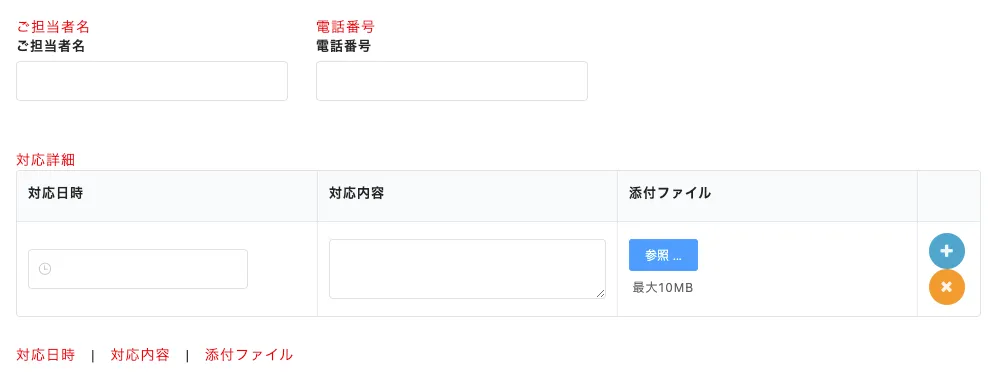Screen dimensions: 999x379
Task: Remove the row with the orange X button
Action: tap(947, 287)
